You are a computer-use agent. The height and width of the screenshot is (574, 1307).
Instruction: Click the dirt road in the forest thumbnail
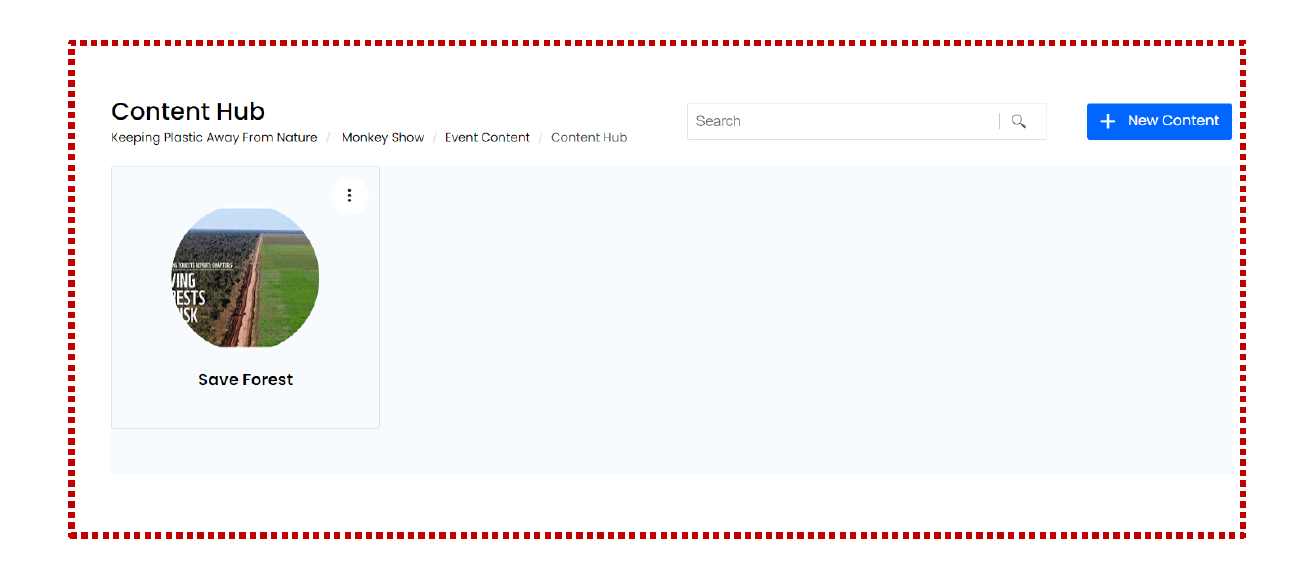pyautogui.click(x=249, y=300)
